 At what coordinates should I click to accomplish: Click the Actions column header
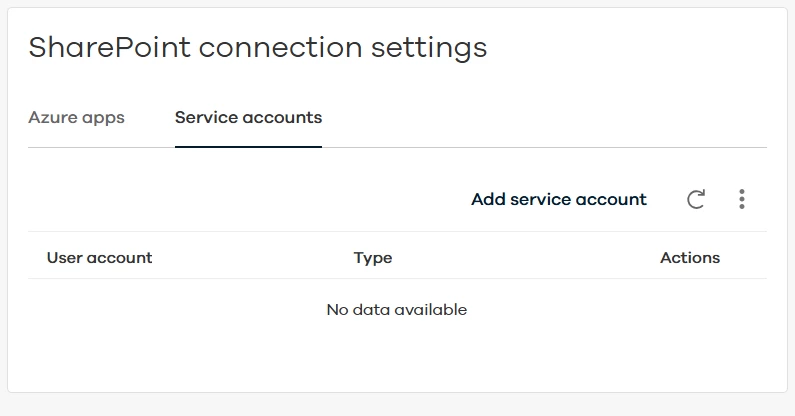(690, 258)
